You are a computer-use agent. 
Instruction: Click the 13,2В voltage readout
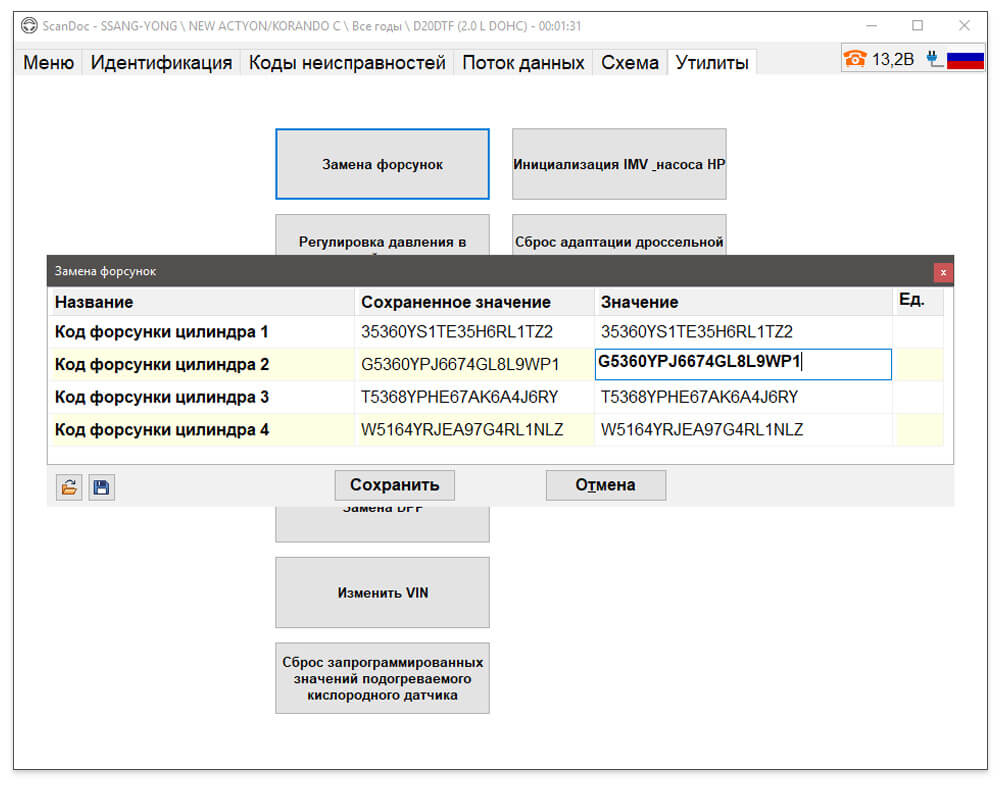tap(892, 59)
